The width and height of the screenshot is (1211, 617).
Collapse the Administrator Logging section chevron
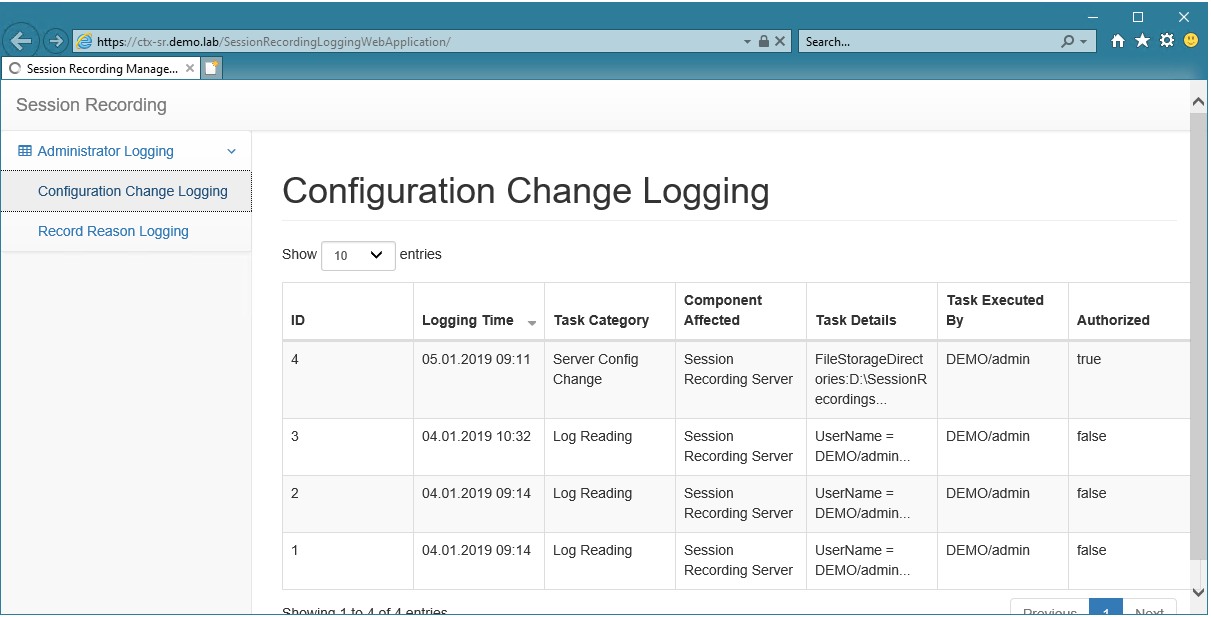(232, 151)
